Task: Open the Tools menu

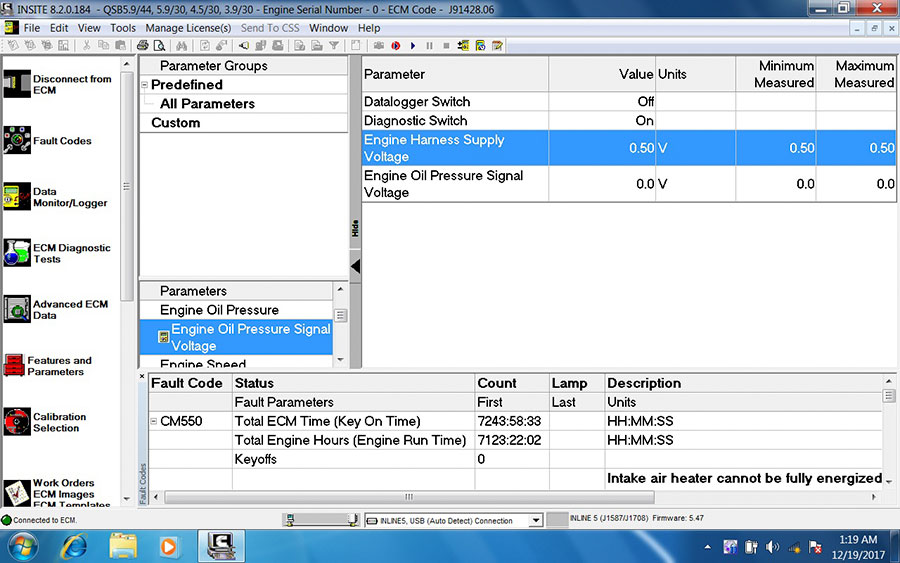Action: tap(123, 28)
